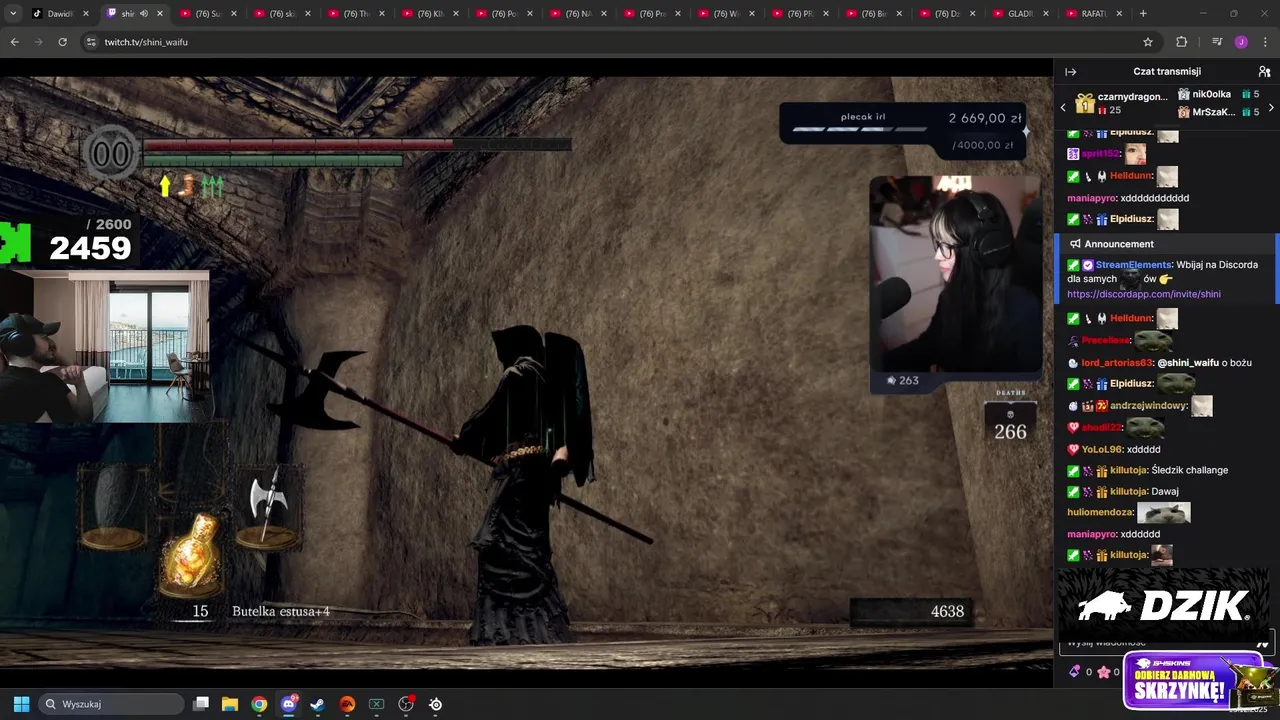
Task: Open File Explorer from the taskbar
Action: click(230, 704)
